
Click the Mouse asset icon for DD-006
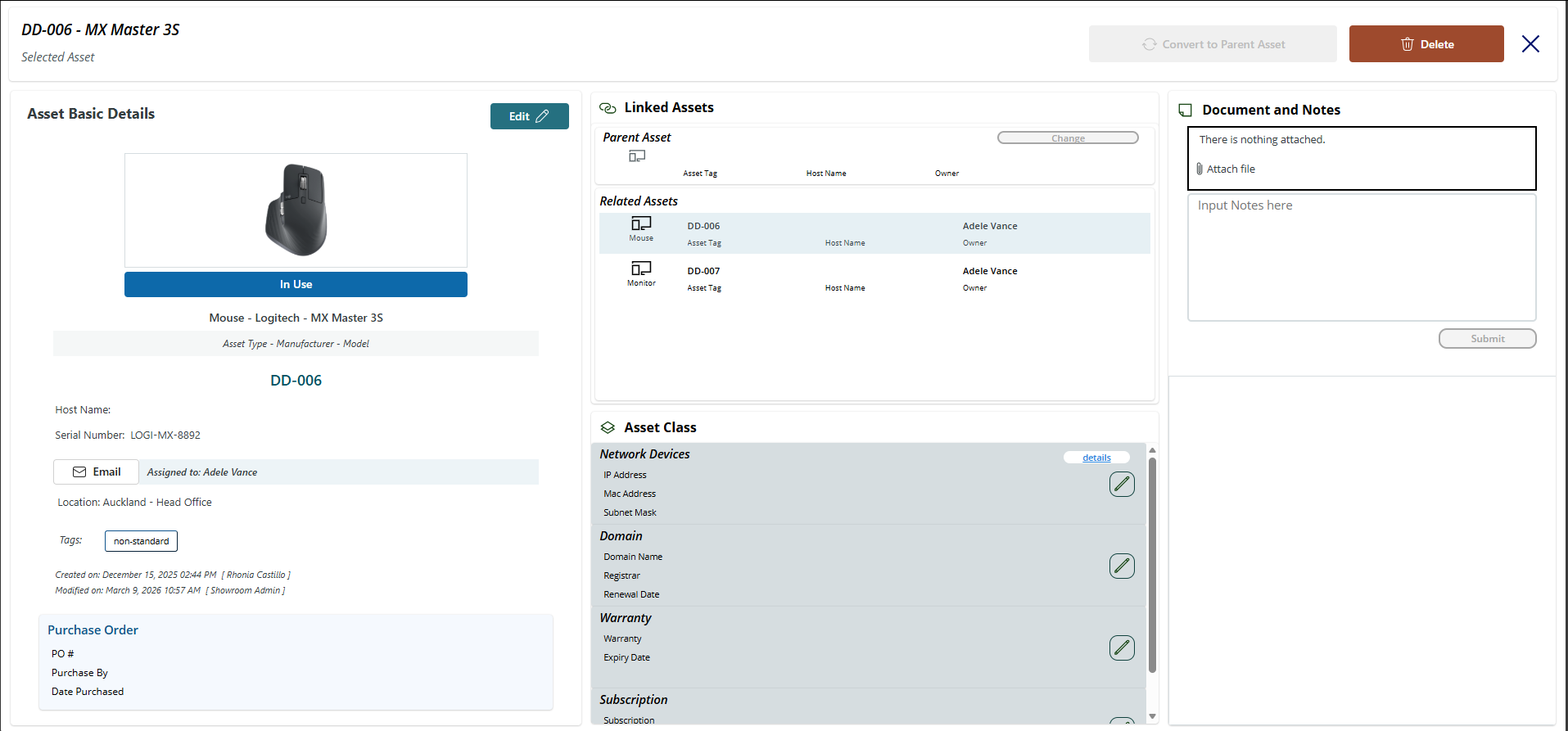(x=641, y=223)
